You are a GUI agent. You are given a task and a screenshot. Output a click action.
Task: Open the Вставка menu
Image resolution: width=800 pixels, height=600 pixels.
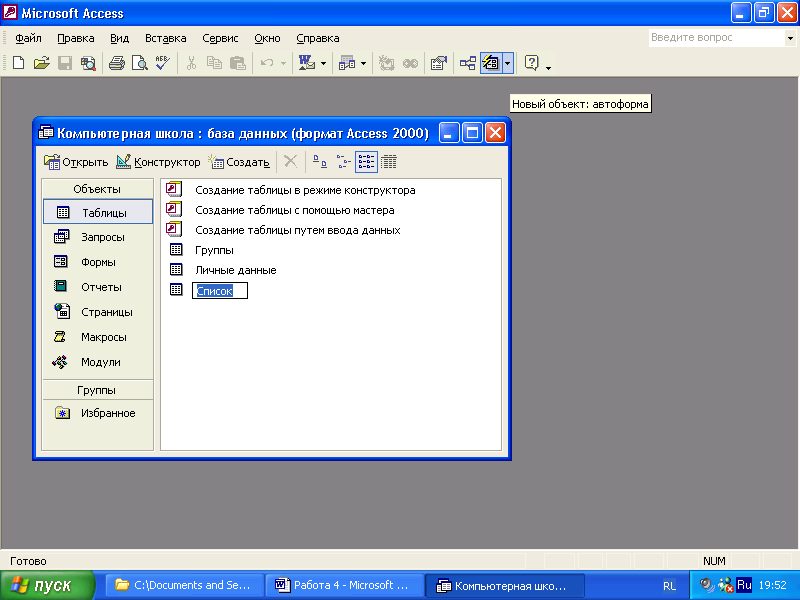165,38
